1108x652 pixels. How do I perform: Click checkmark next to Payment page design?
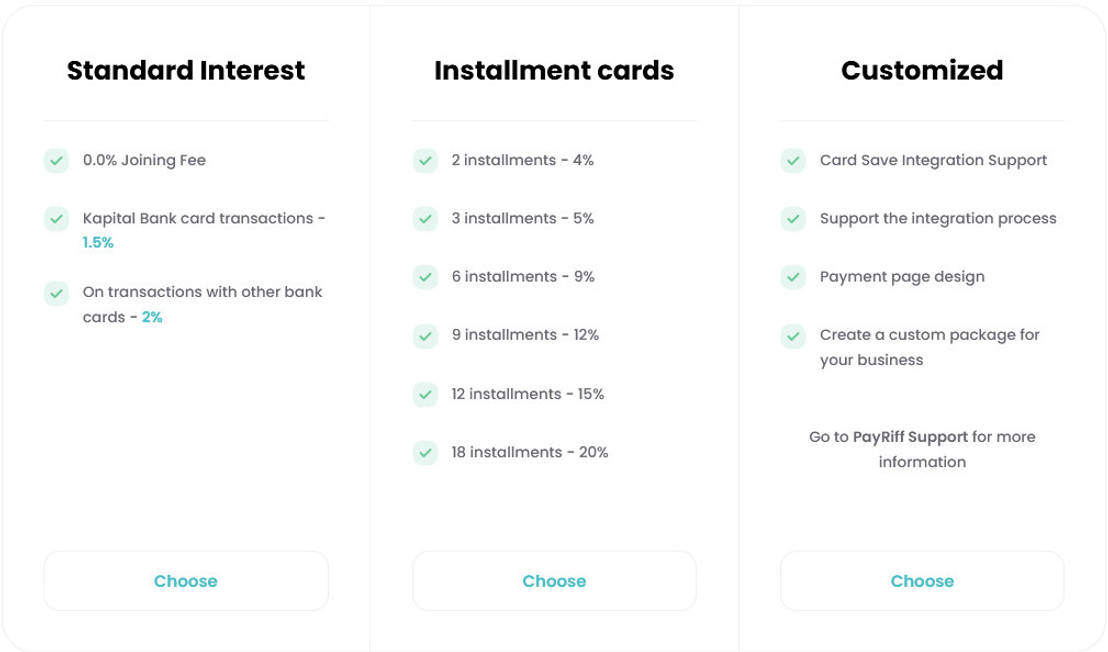pyautogui.click(x=793, y=277)
